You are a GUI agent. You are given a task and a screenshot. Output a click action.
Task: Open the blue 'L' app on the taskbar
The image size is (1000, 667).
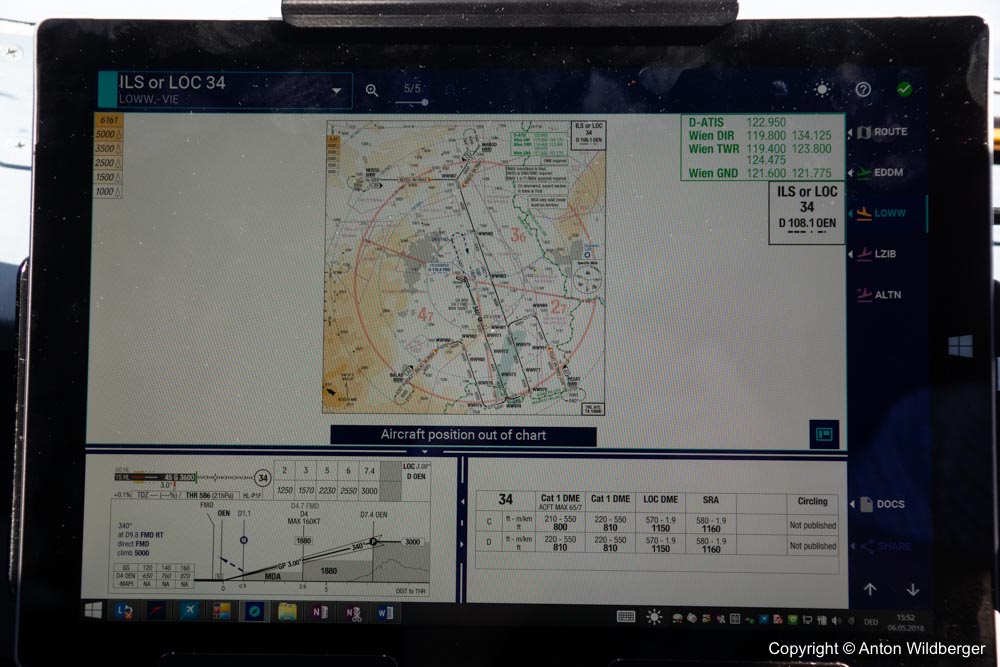pos(124,611)
